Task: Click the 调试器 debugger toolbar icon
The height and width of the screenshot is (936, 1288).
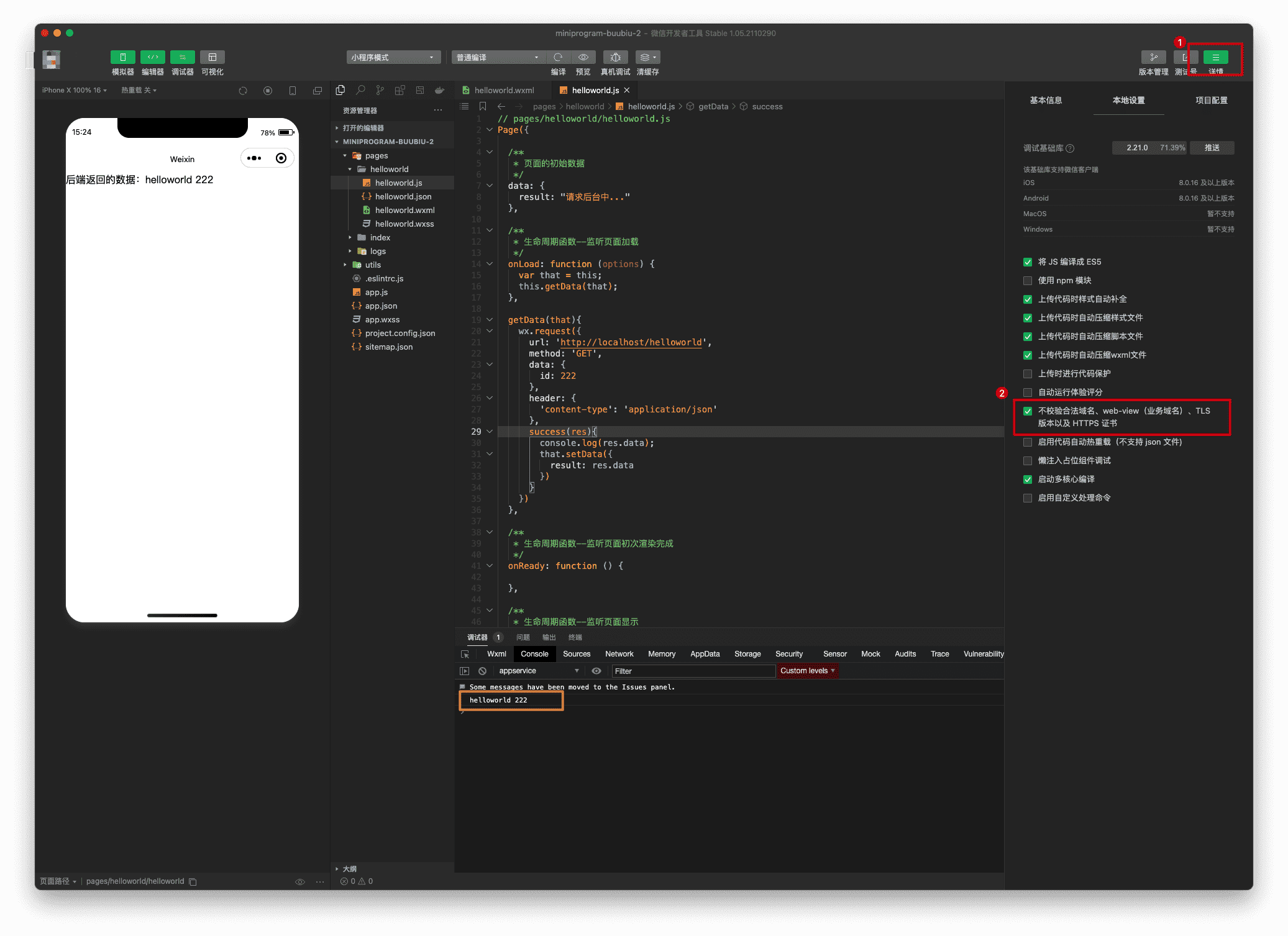Action: click(x=182, y=57)
